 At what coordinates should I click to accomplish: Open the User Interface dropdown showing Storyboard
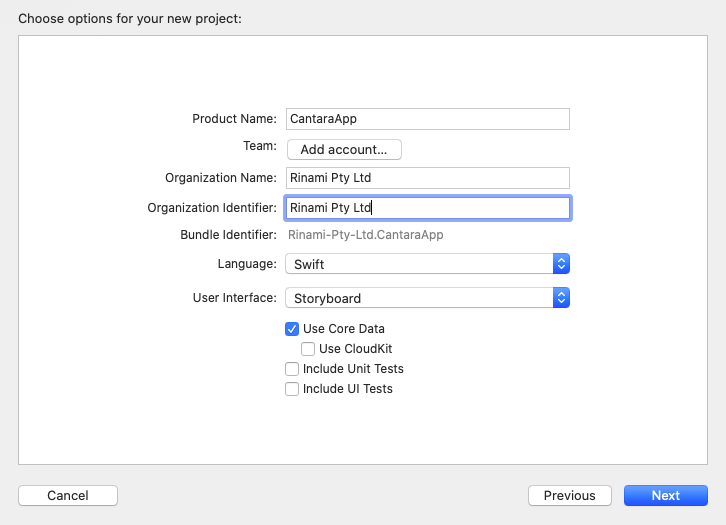420,298
